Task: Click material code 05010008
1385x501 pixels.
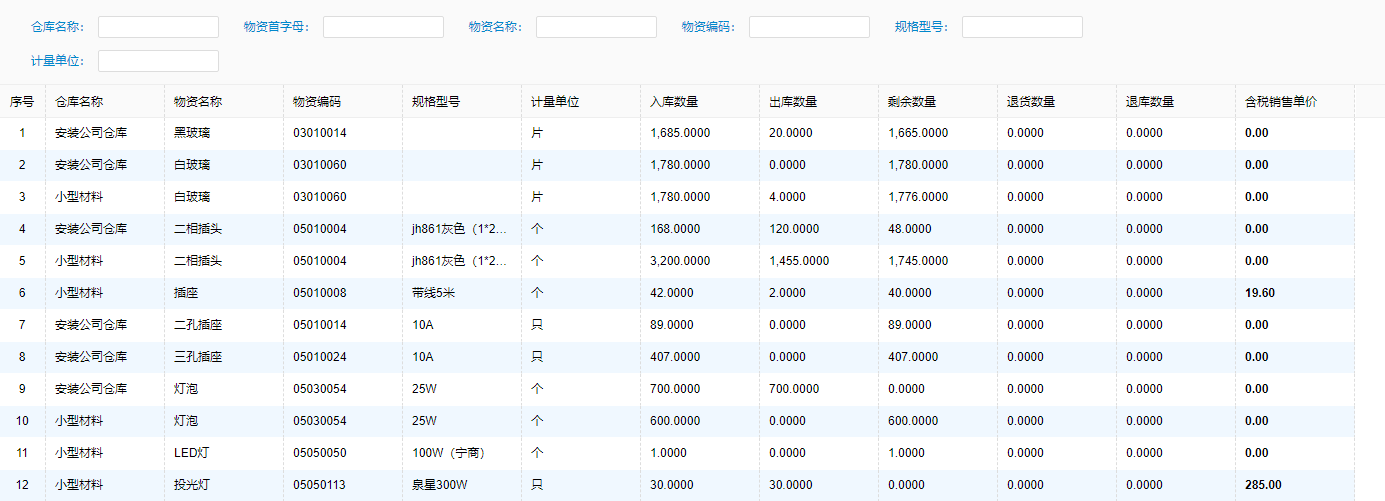Action: (320, 293)
